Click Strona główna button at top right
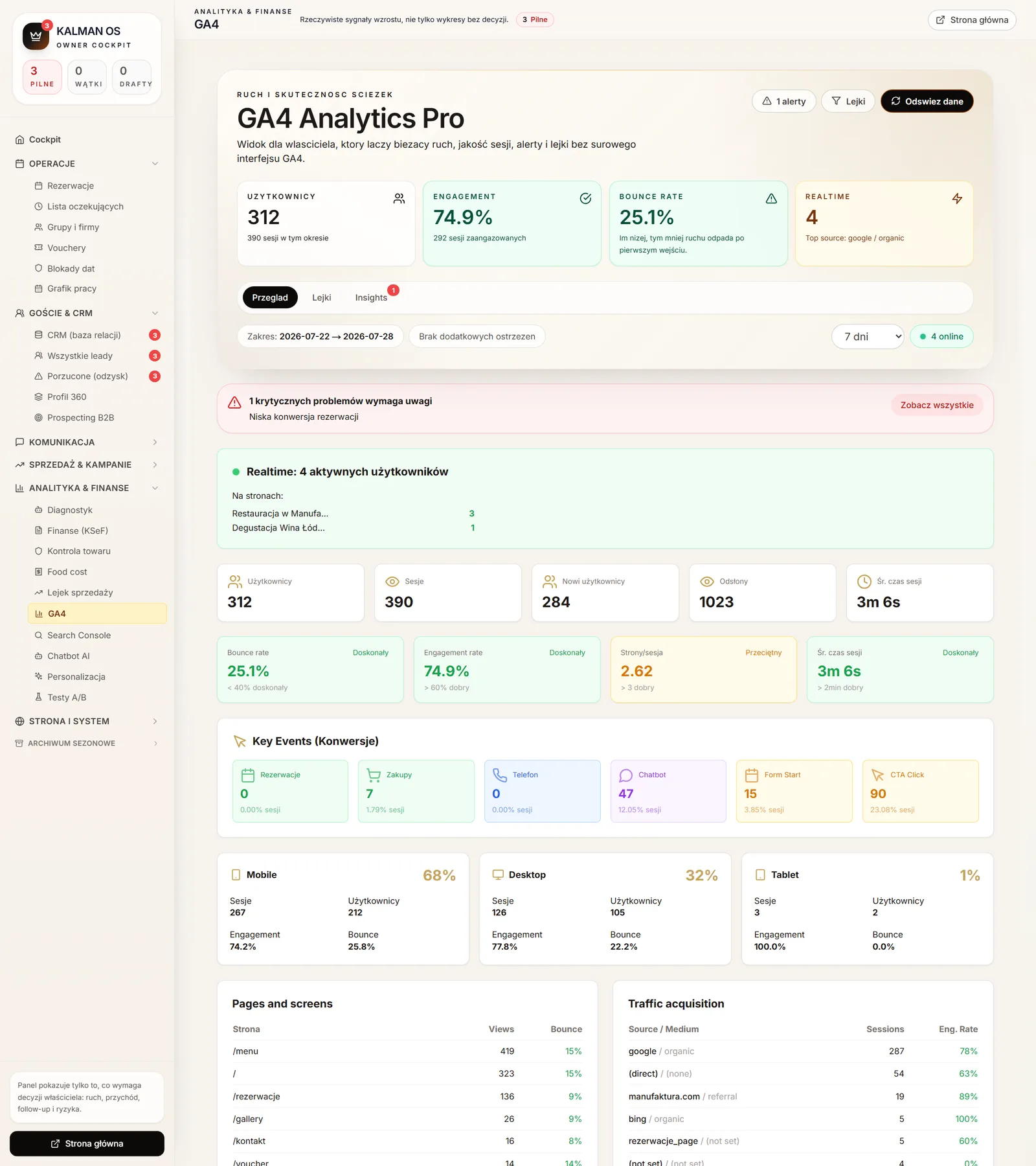 coord(972,20)
